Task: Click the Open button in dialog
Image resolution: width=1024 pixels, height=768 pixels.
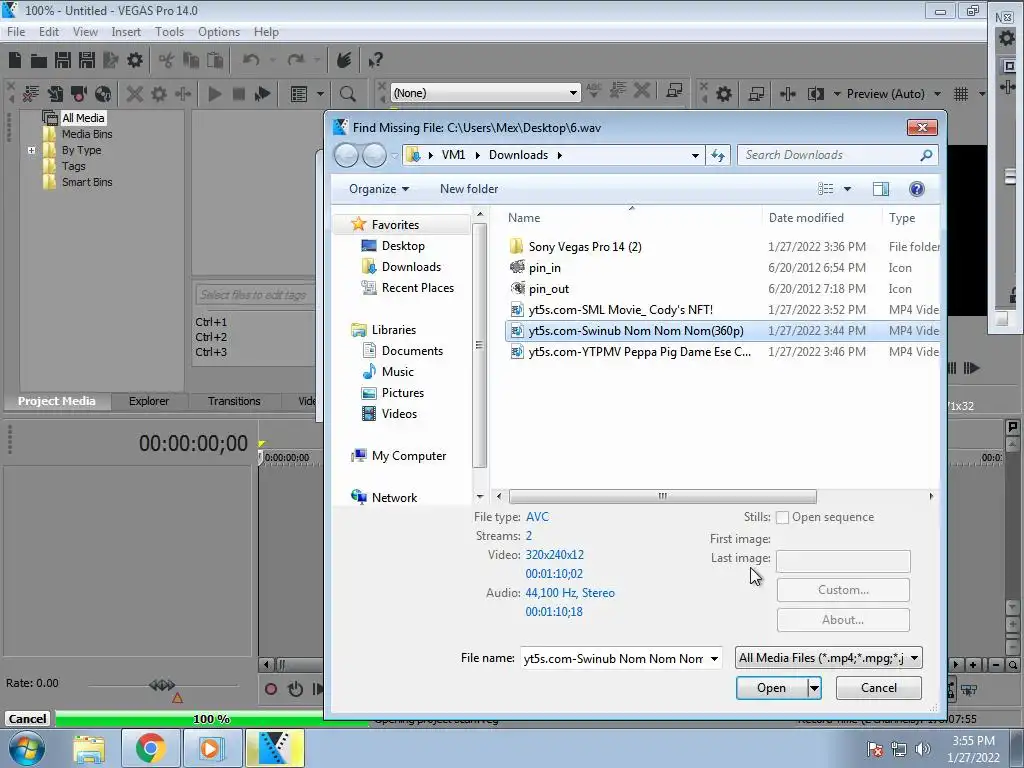Action: (771, 688)
